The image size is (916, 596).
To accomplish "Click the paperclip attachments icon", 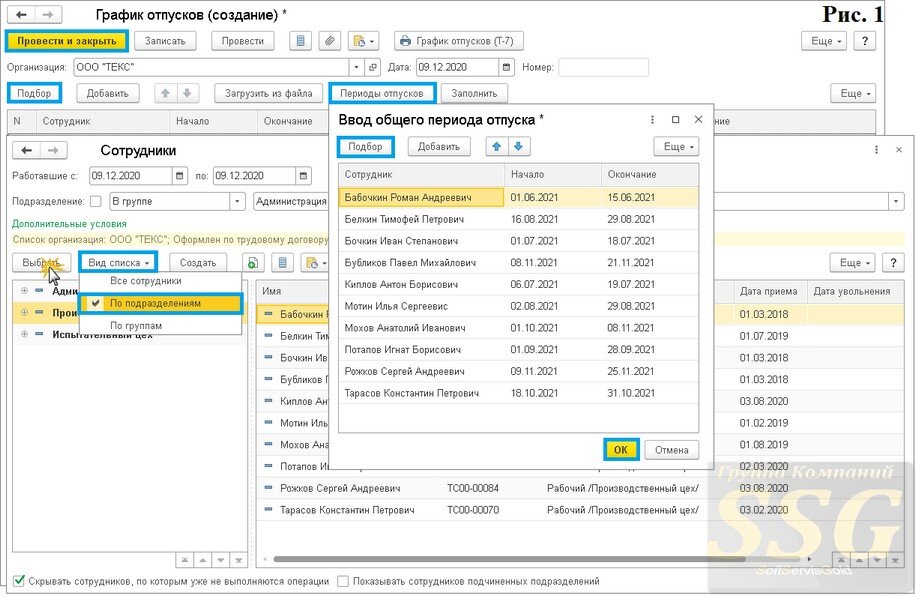I will [329, 41].
